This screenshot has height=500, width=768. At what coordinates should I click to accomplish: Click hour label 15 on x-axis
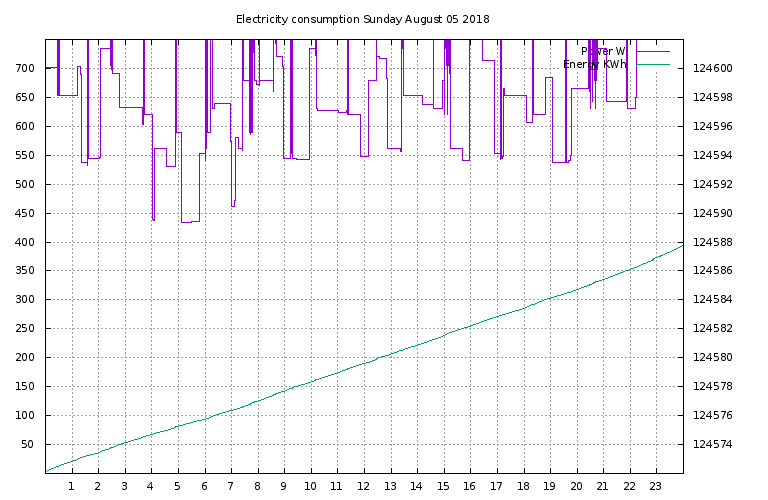pyautogui.click(x=443, y=486)
